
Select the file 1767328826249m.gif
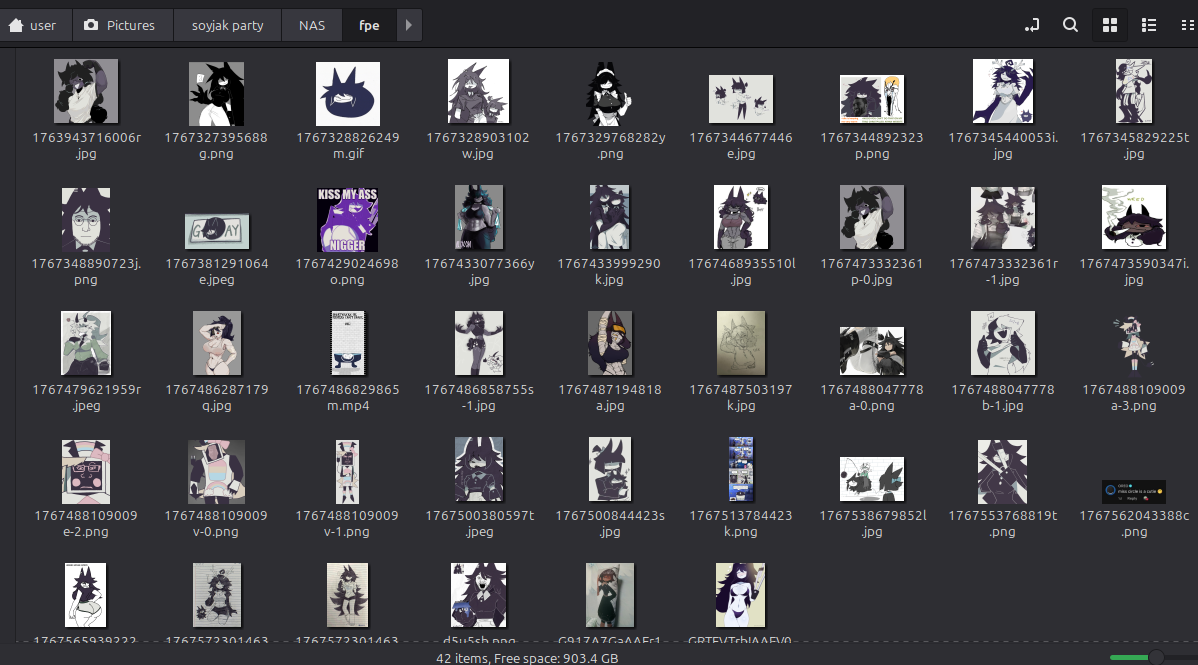click(347, 94)
